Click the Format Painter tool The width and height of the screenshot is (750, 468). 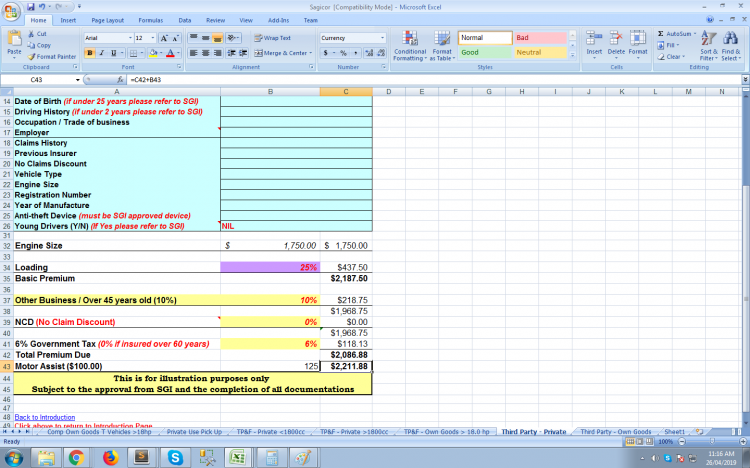(x=54, y=56)
